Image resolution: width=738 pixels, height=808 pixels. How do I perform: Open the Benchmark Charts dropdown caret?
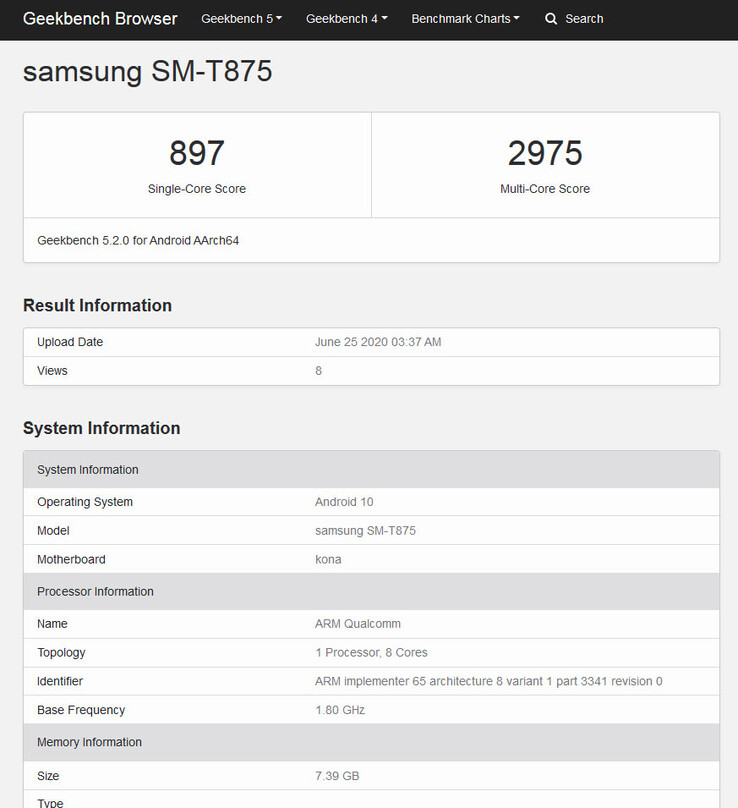pyautogui.click(x=519, y=18)
